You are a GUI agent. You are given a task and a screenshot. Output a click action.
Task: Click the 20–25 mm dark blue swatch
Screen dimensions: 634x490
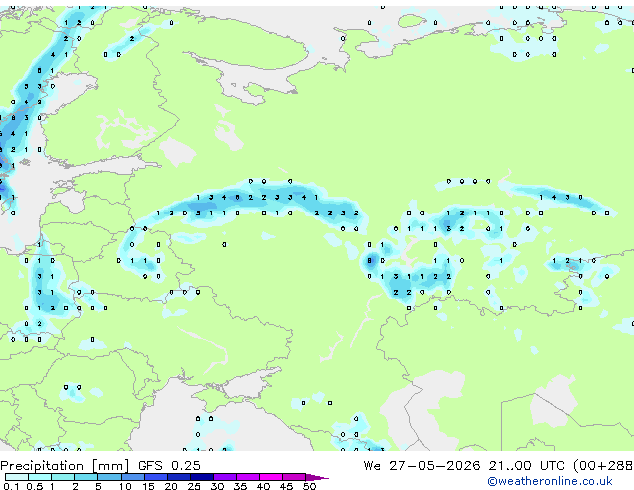pyautogui.click(x=178, y=477)
